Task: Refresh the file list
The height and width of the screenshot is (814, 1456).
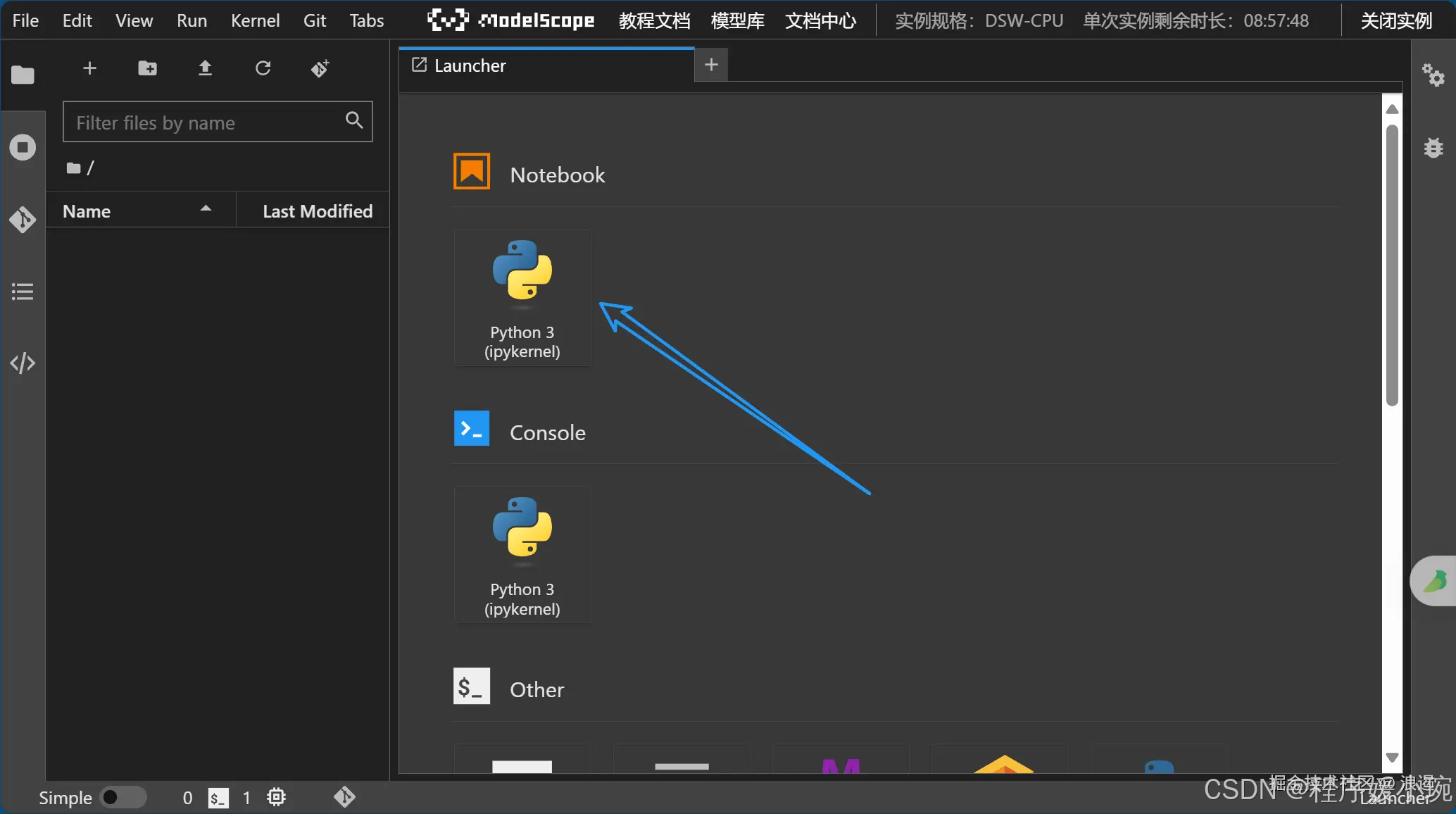Action: 263,68
